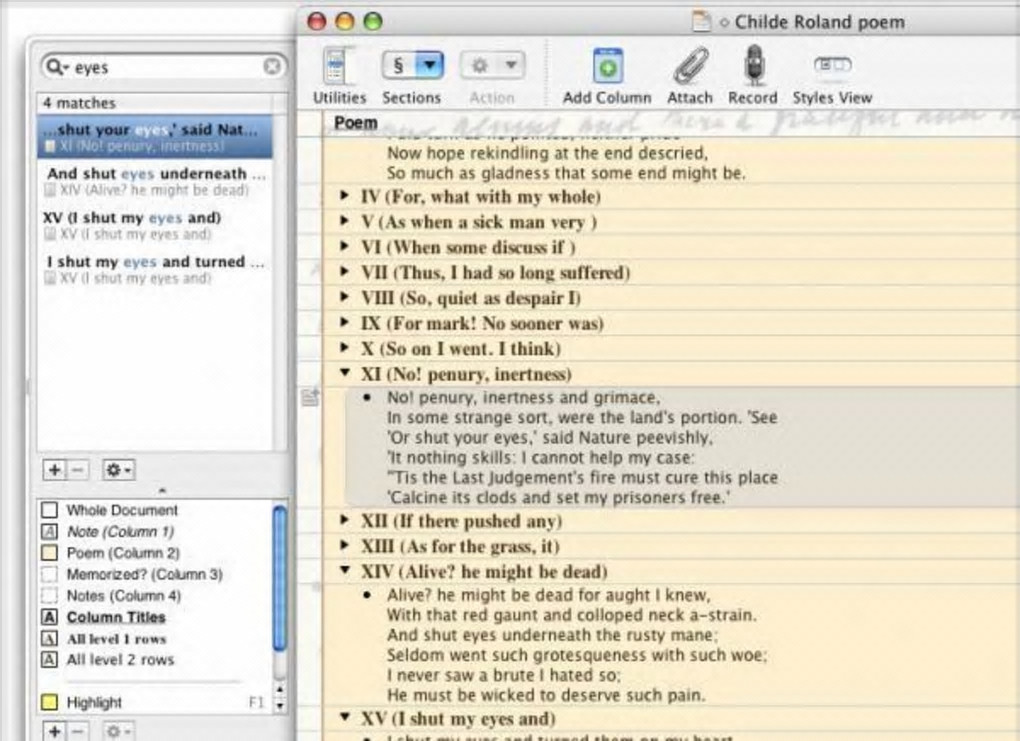
Task: Click line "He must be wicked to deserve such pain."
Action: pyautogui.click(x=546, y=695)
